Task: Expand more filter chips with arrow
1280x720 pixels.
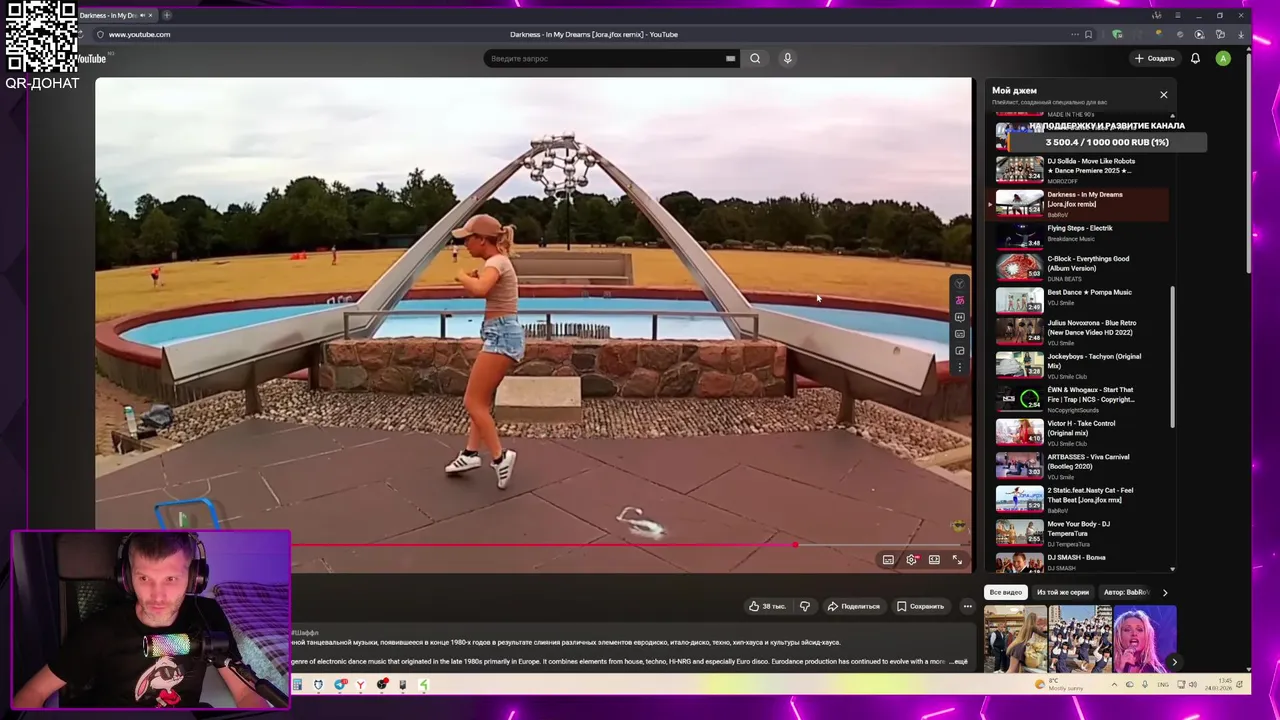Action: pyautogui.click(x=1164, y=592)
